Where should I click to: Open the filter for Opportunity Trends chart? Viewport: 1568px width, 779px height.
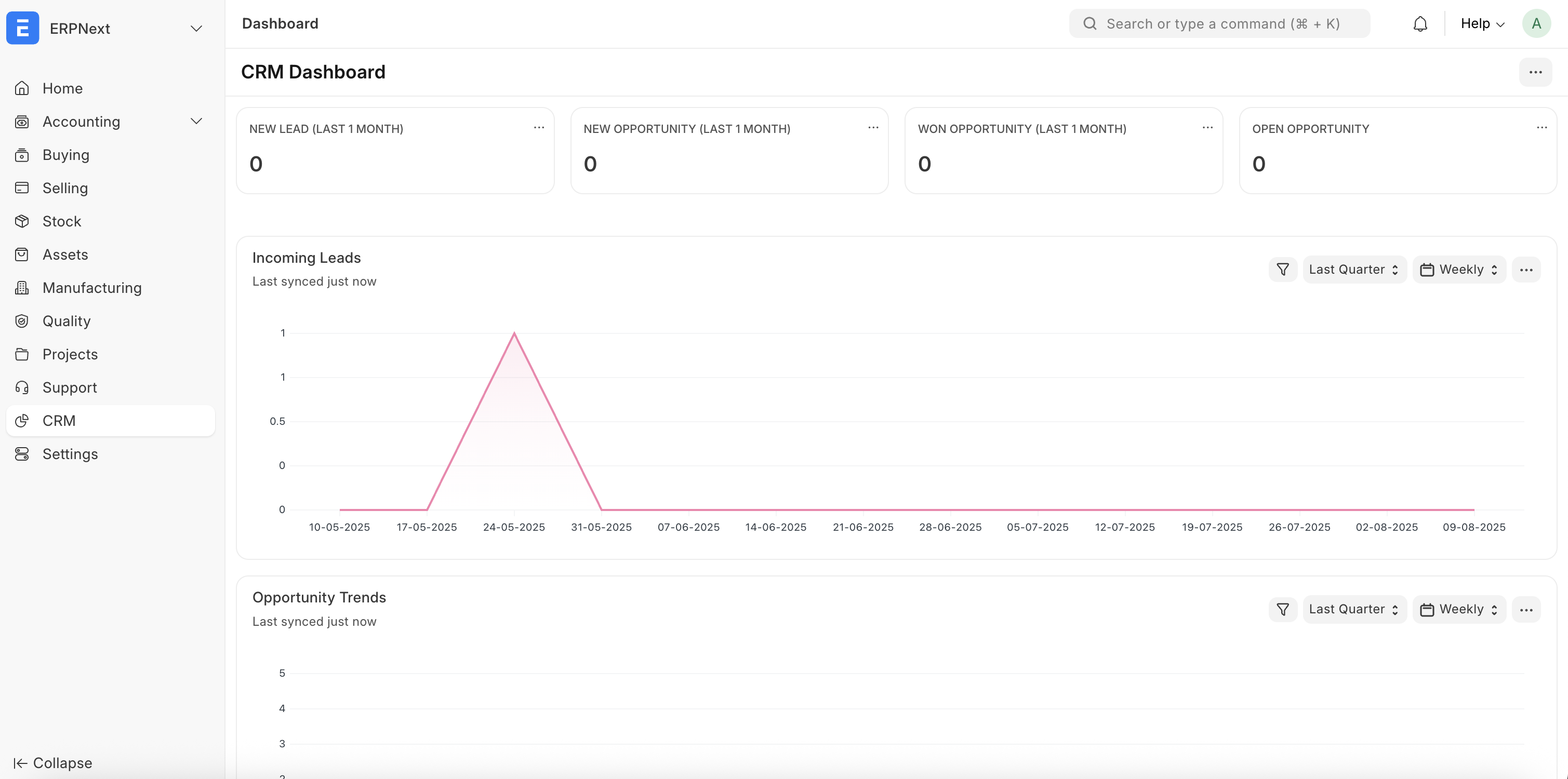click(x=1283, y=609)
